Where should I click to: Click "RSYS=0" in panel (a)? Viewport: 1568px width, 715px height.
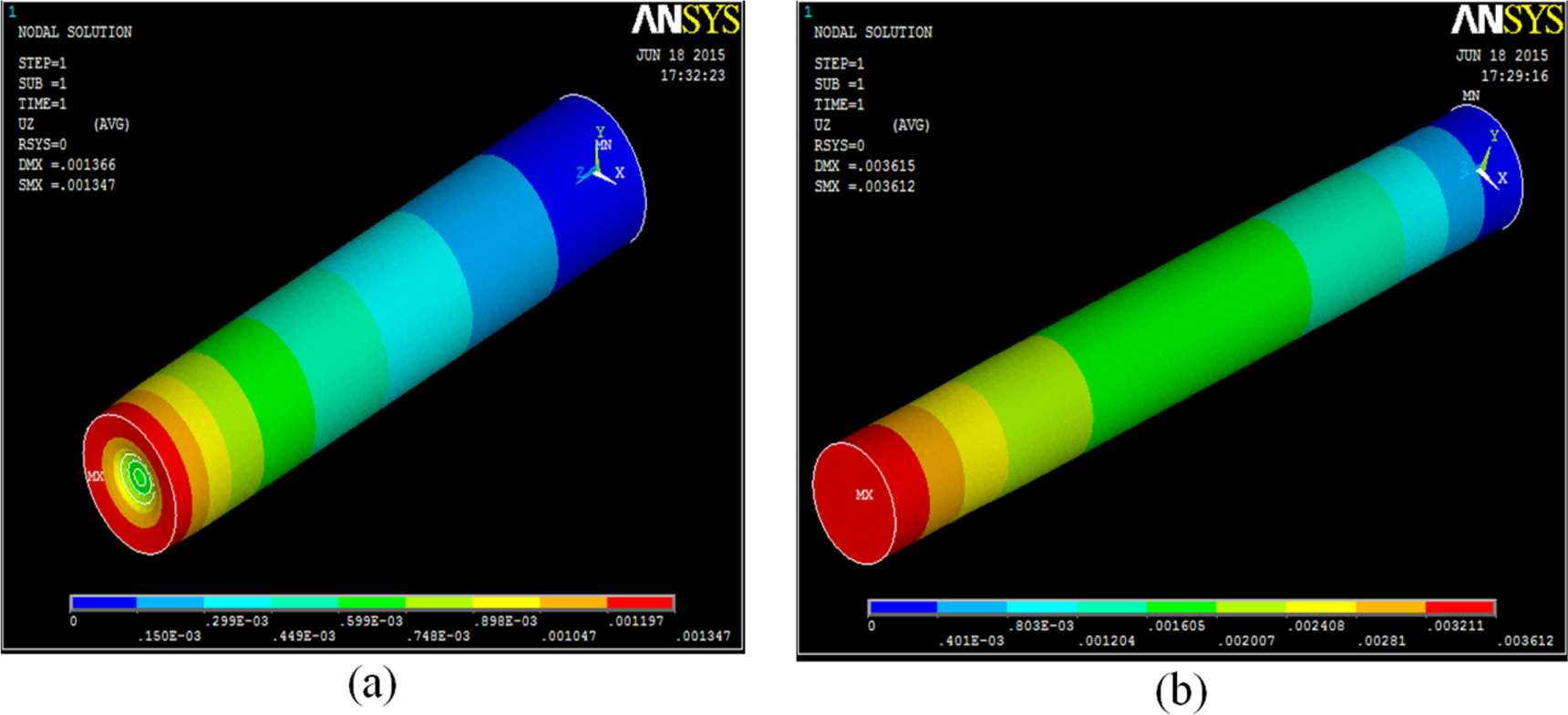coord(42,145)
